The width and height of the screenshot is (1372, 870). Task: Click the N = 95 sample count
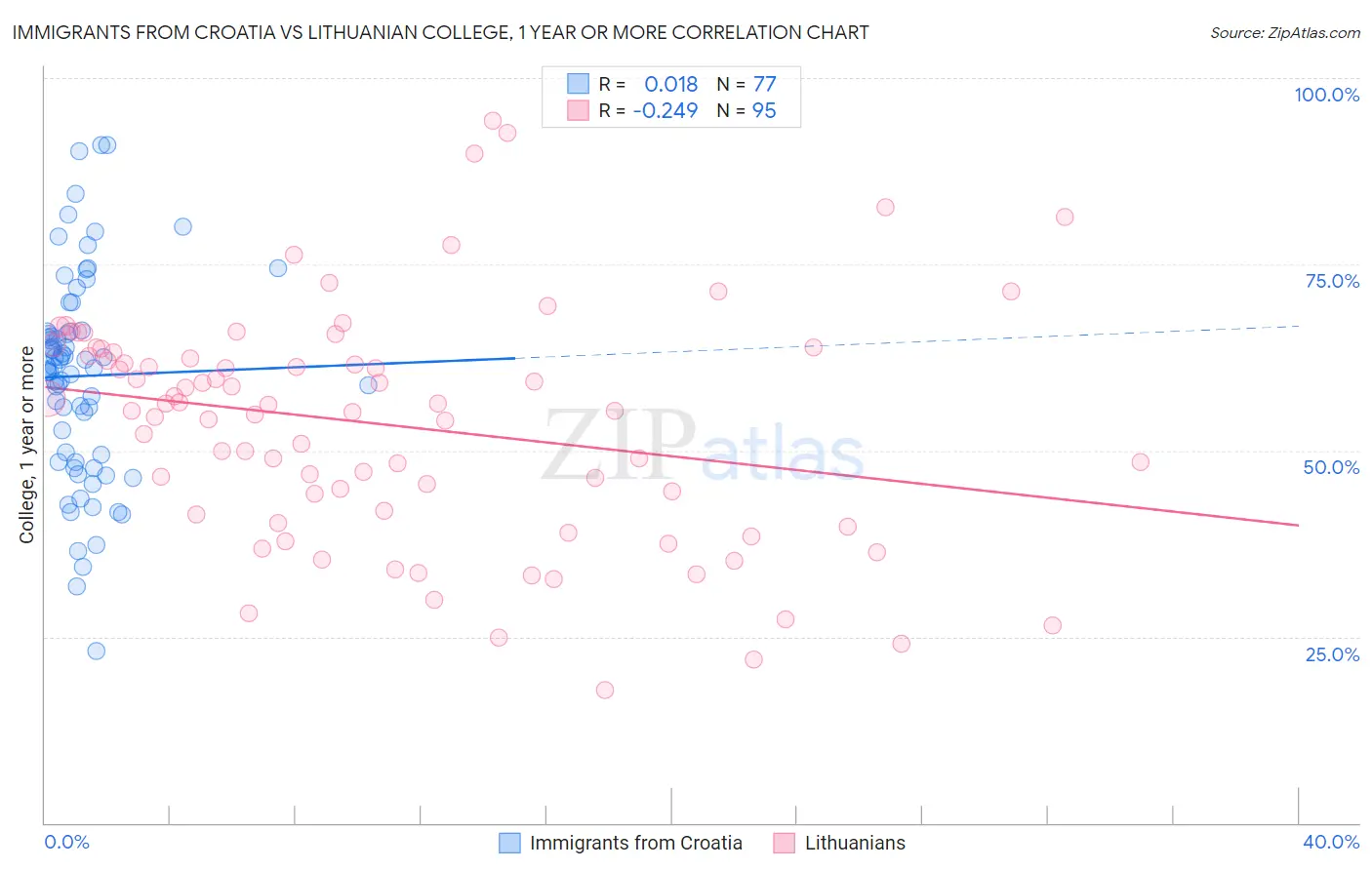tap(747, 110)
